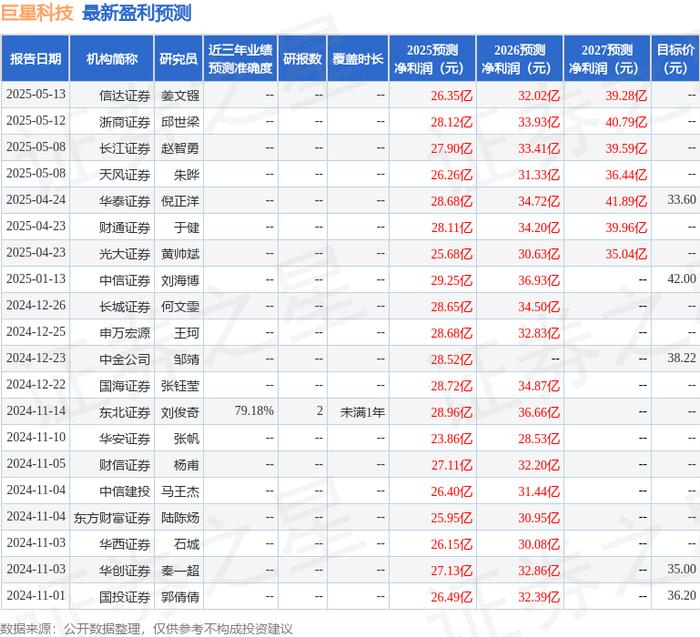700x637 pixels.
Task: Click 33.41亿 forecast value
Action: (x=539, y=148)
